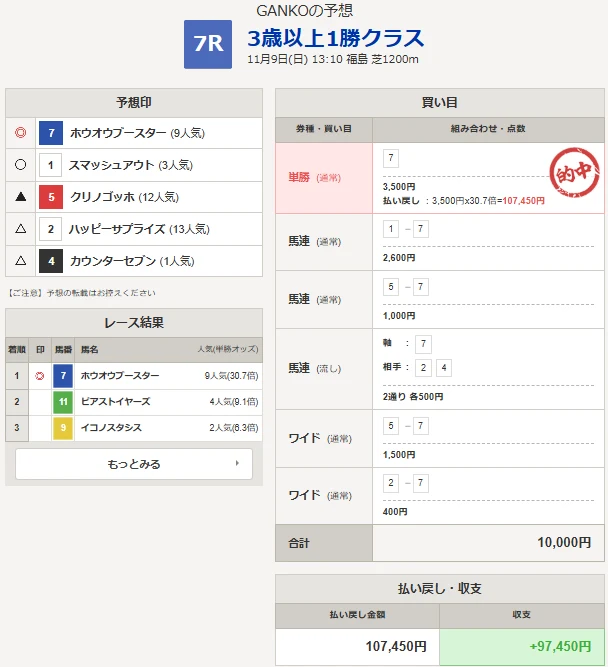Click the double-circle ◎ prediction mark
The width and height of the screenshot is (608, 667).
21,133
